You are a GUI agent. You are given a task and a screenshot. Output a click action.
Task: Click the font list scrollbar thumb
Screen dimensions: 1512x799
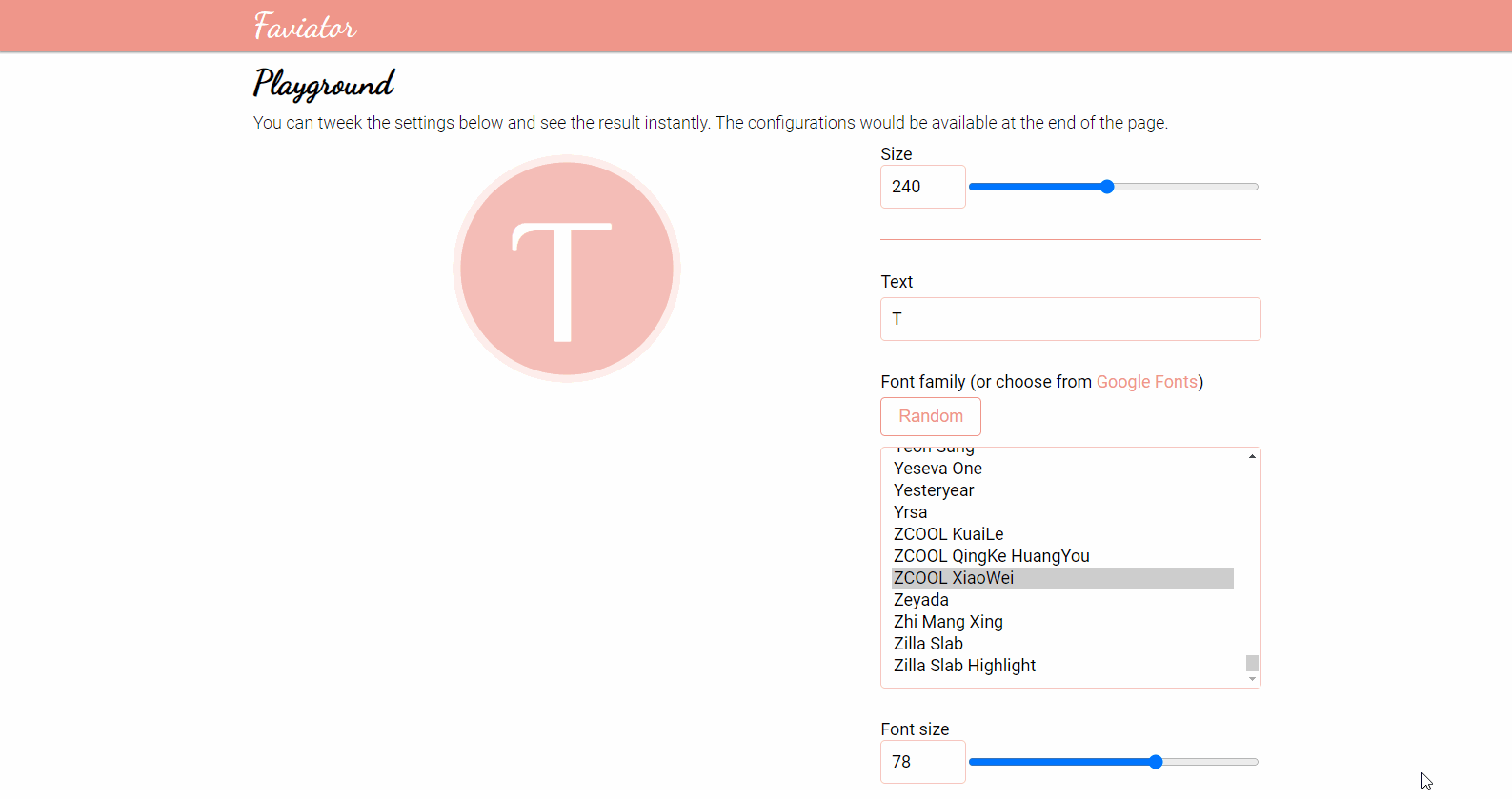(x=1252, y=663)
